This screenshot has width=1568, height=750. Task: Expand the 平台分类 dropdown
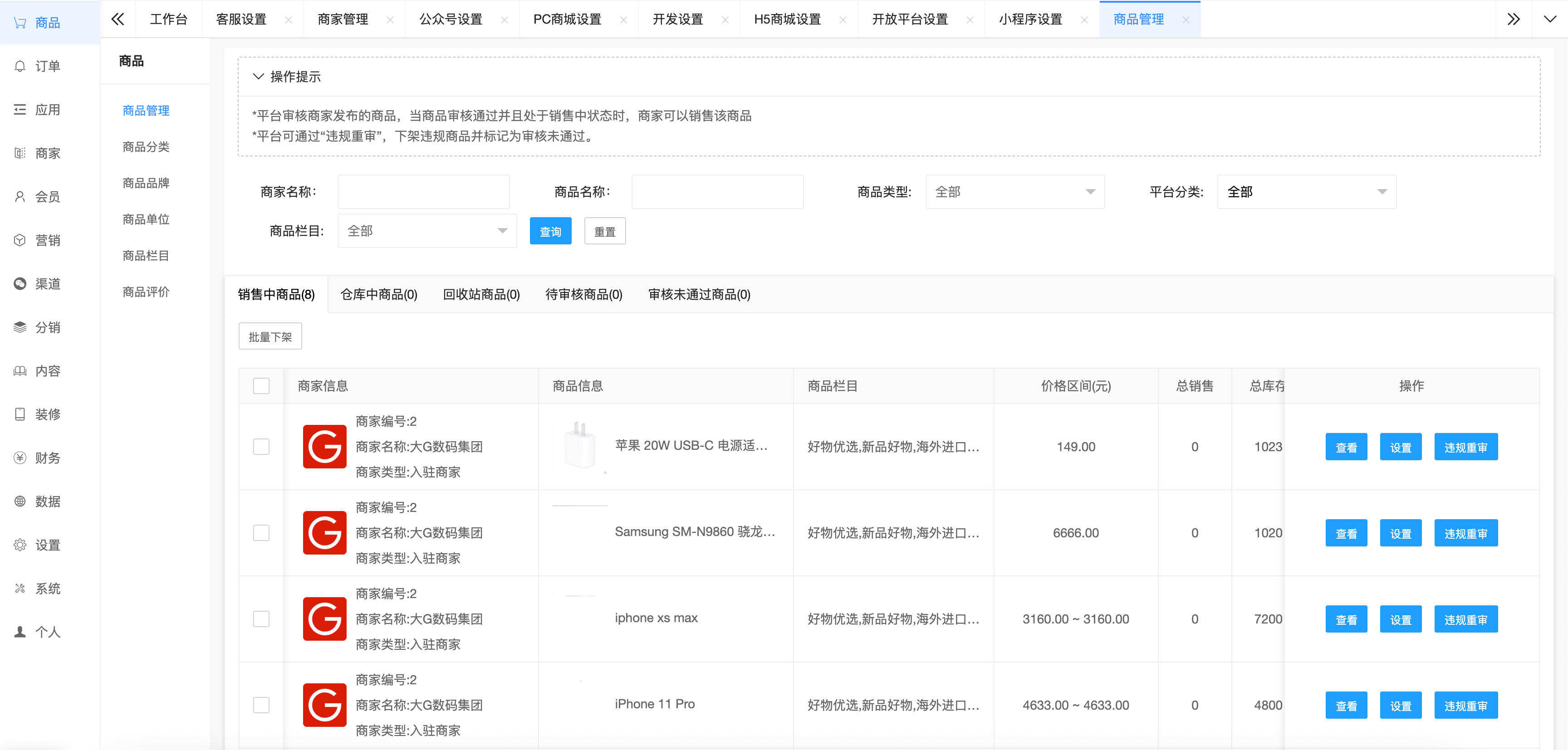1306,192
